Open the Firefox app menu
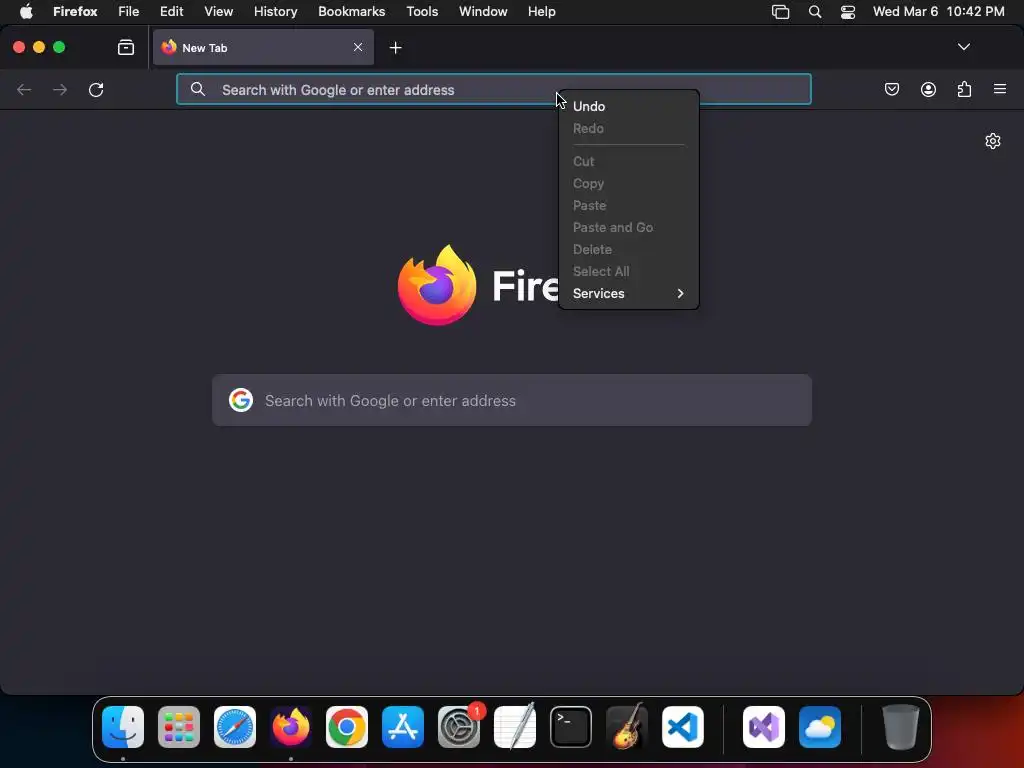Viewport: 1024px width, 768px height. pyautogui.click(x=75, y=12)
